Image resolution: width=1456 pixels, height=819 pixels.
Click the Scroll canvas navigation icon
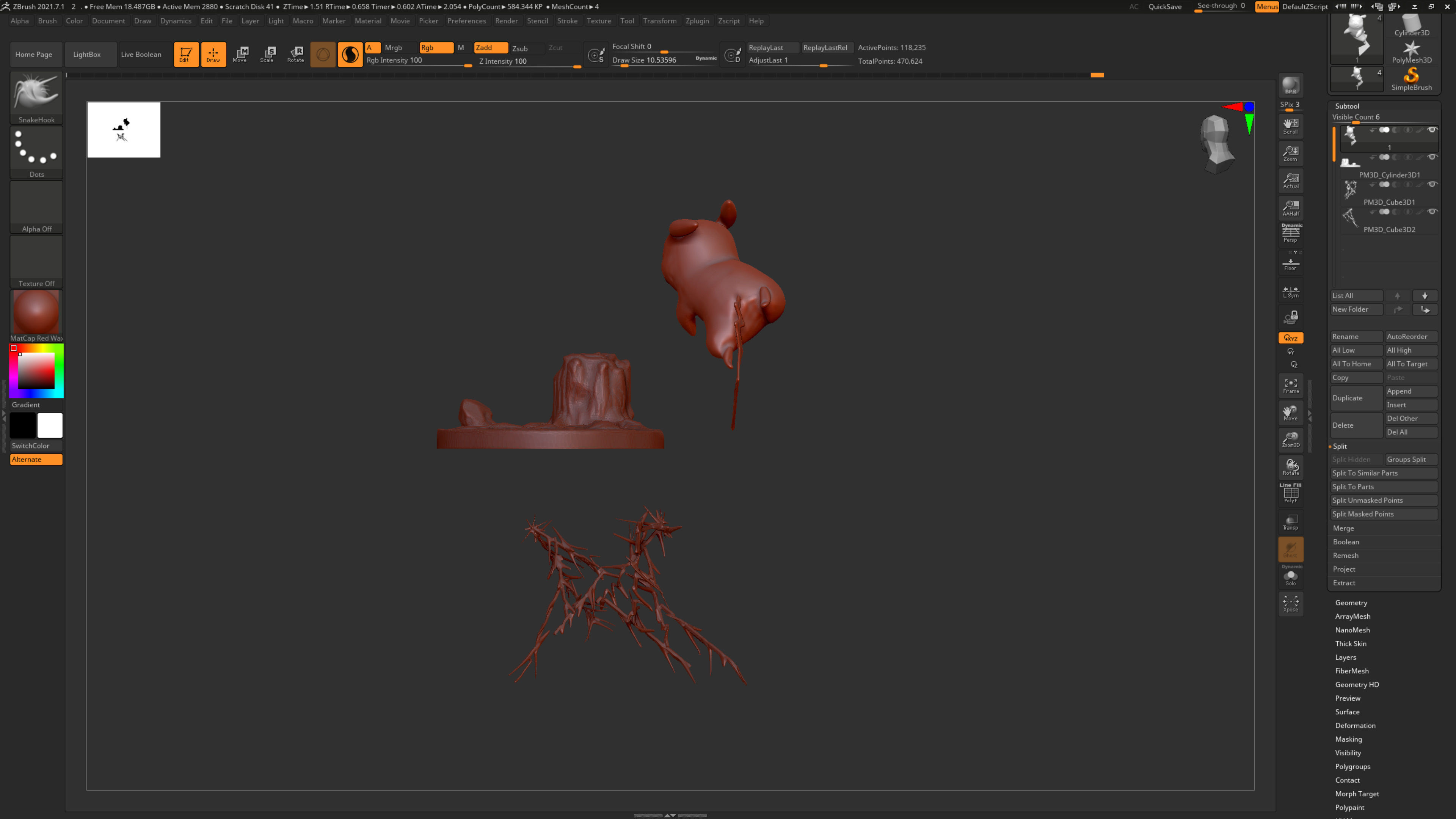(1290, 126)
